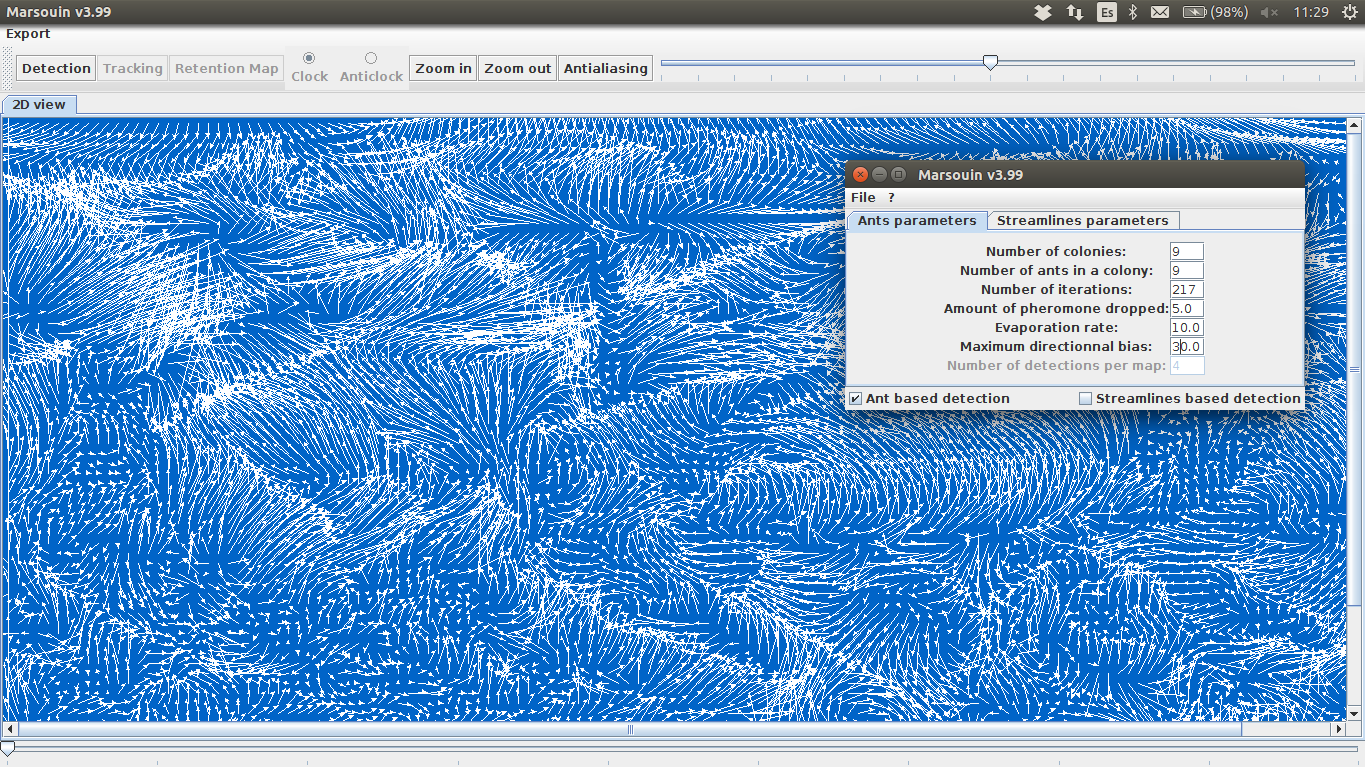
Task: Open the Bluetooth indicator menu
Action: [x=1133, y=12]
